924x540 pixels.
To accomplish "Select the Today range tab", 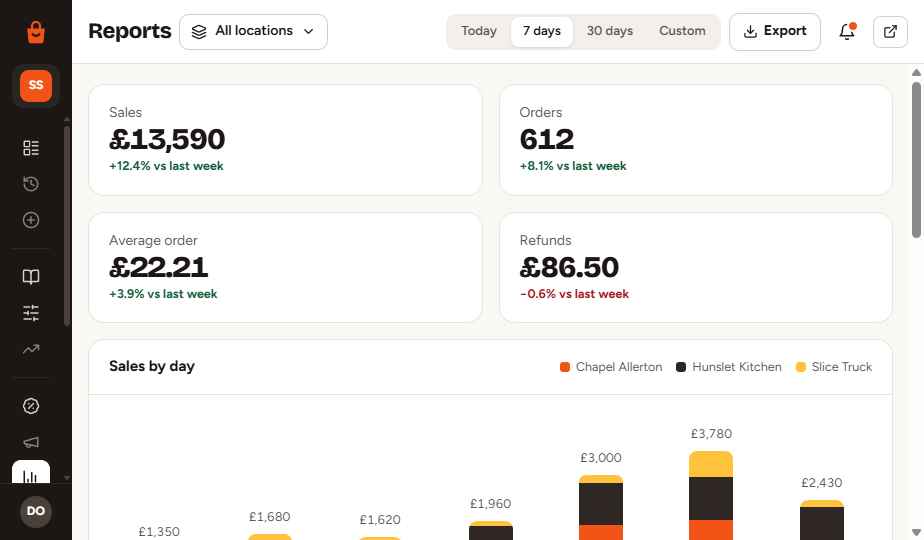I will pyautogui.click(x=478, y=31).
